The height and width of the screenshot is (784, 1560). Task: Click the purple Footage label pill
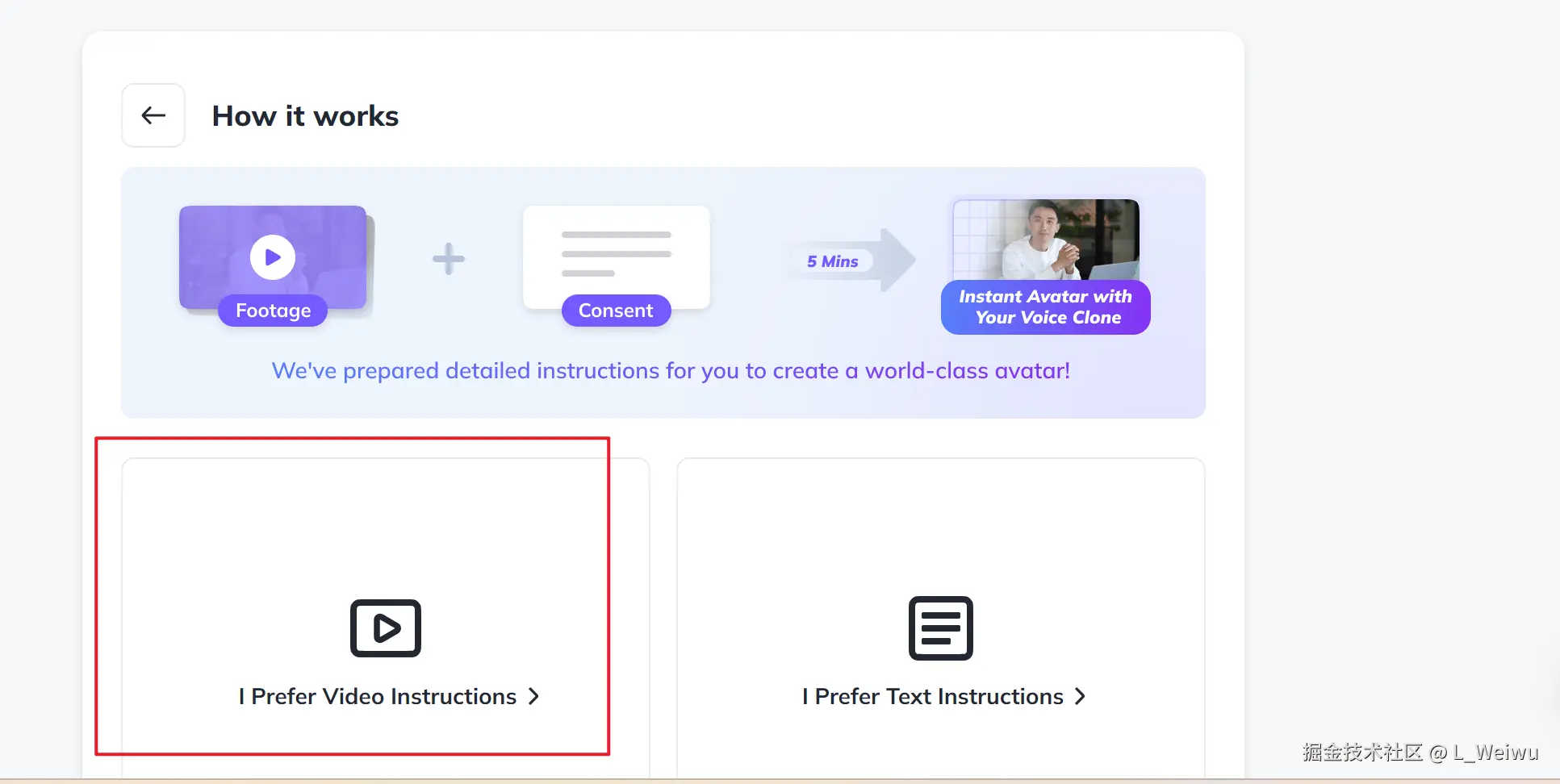pyautogui.click(x=273, y=311)
